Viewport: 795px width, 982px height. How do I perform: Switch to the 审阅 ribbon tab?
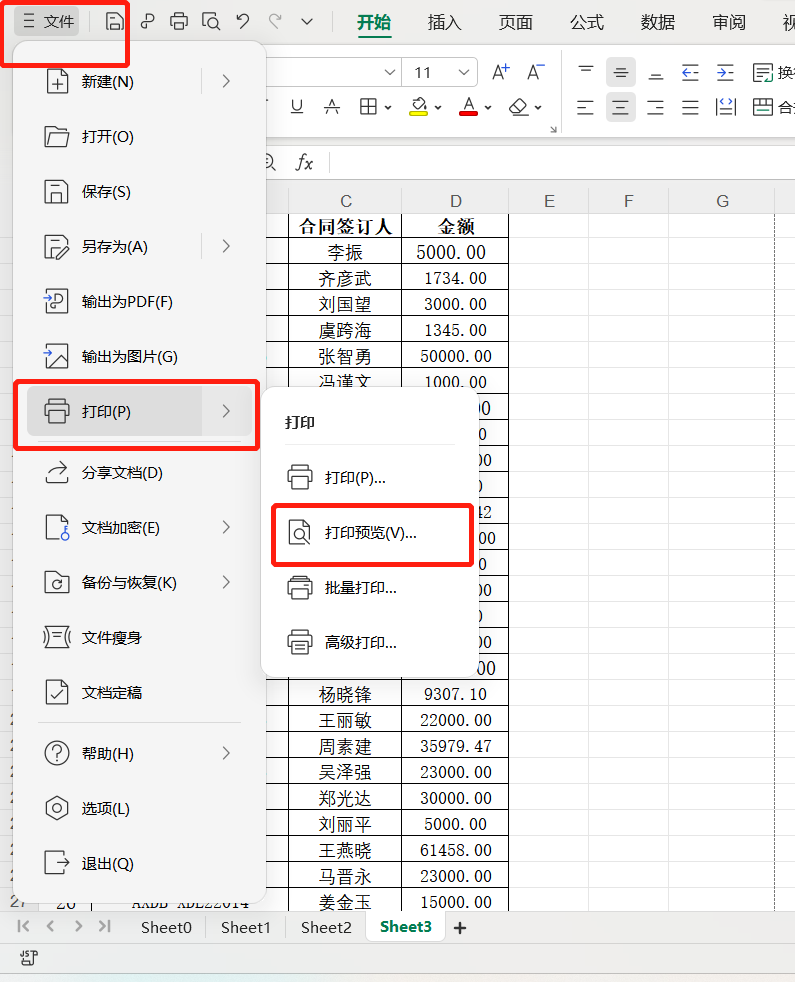[x=729, y=23]
